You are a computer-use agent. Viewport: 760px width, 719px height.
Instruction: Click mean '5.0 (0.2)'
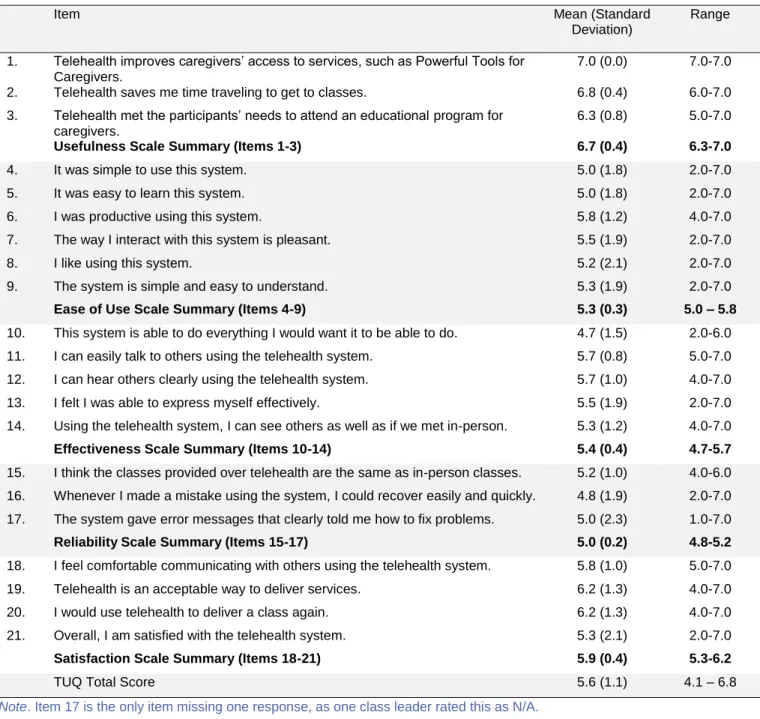coord(602,542)
